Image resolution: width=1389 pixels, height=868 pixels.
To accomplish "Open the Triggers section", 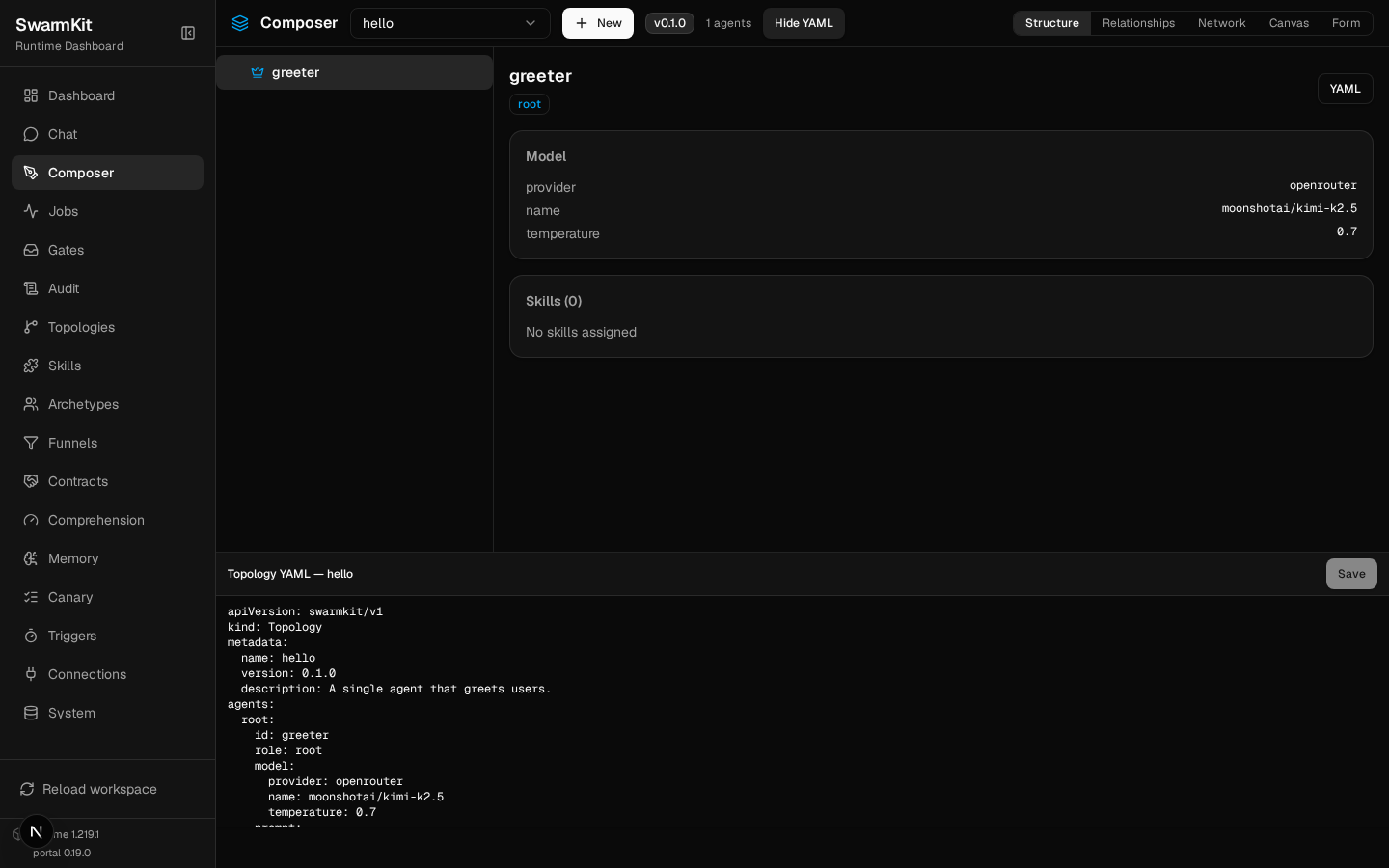I will (x=107, y=636).
